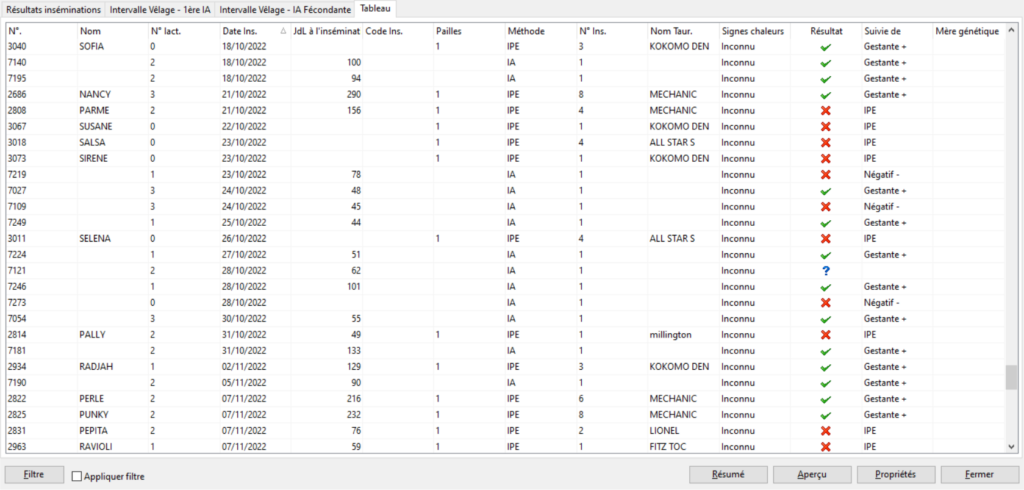The width and height of the screenshot is (1024, 490).
Task: Enable the Appliquer filtre checkbox
Action: pyautogui.click(x=77, y=476)
